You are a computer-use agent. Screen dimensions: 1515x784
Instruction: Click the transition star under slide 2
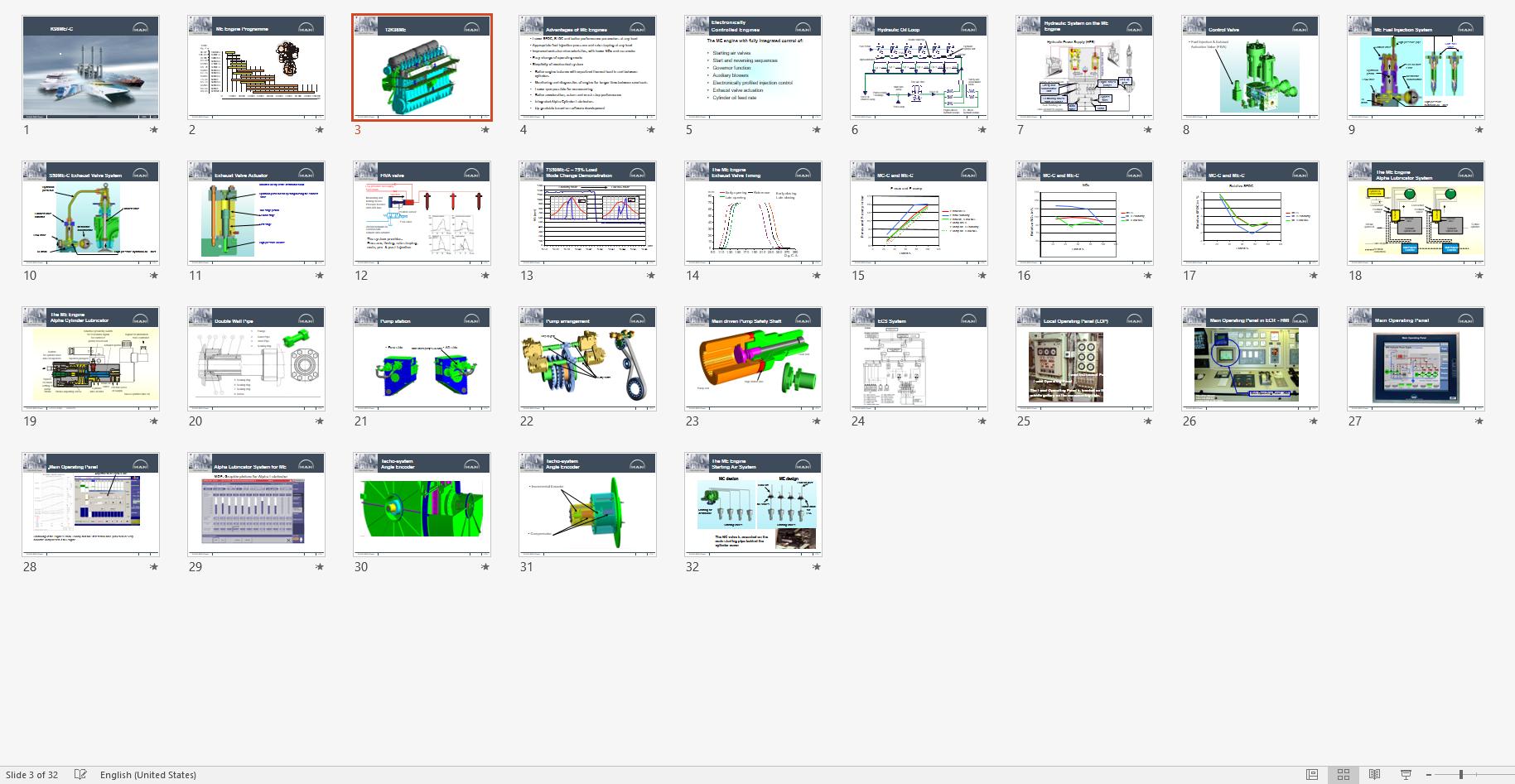point(320,130)
